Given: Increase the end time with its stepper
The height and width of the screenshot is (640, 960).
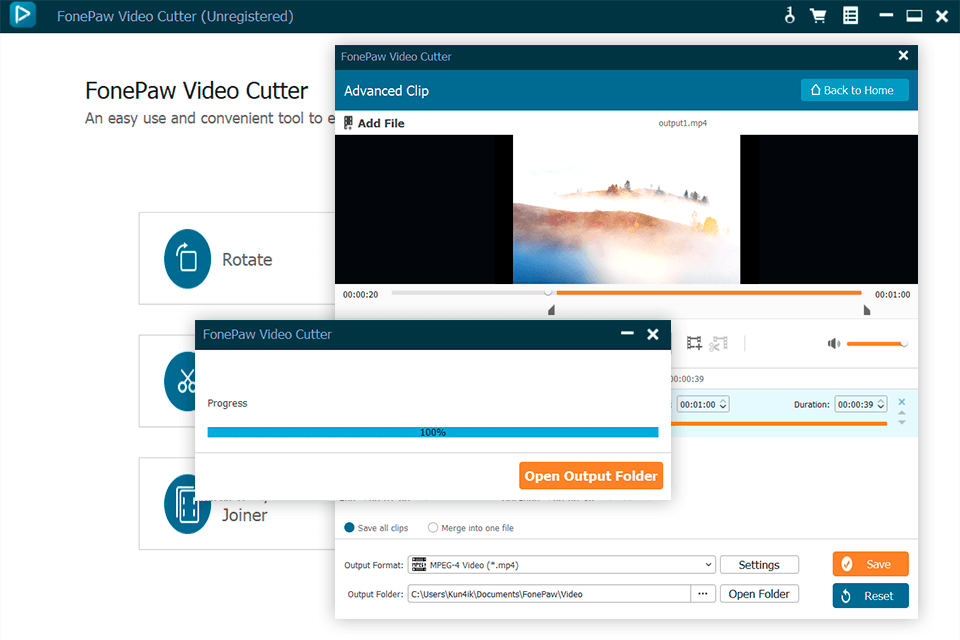Looking at the screenshot, I should click(723, 400).
